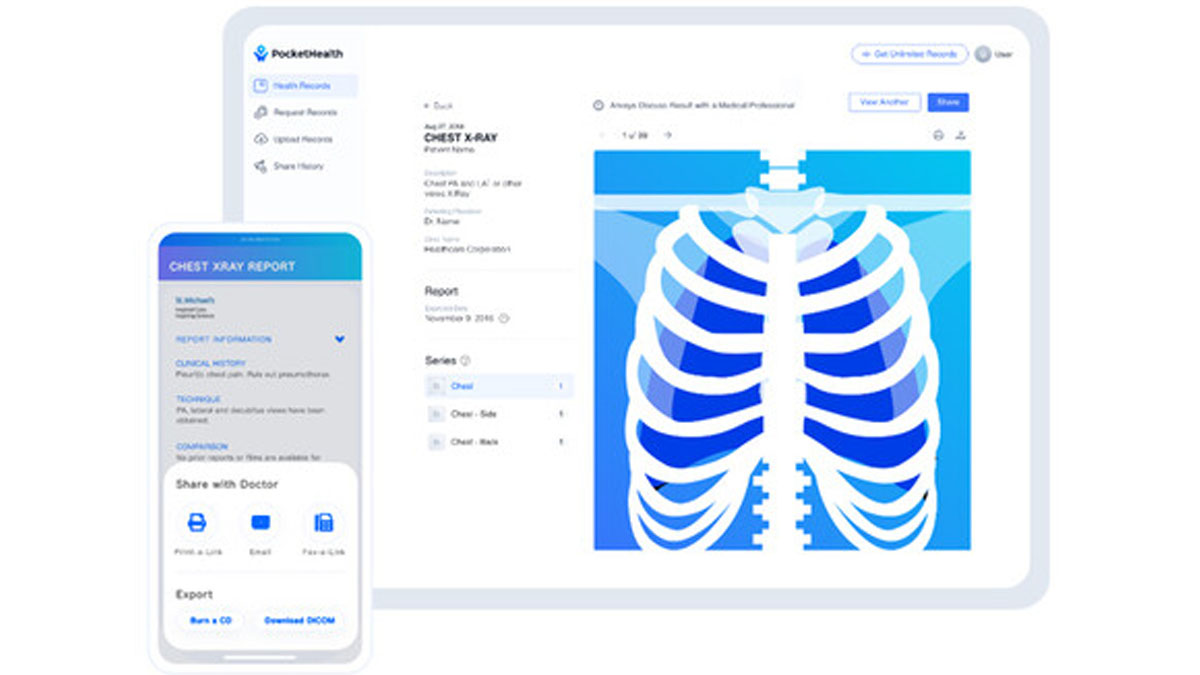This screenshot has width=1200, height=675.
Task: Open Request Records in the sidebar
Action: click(303, 113)
